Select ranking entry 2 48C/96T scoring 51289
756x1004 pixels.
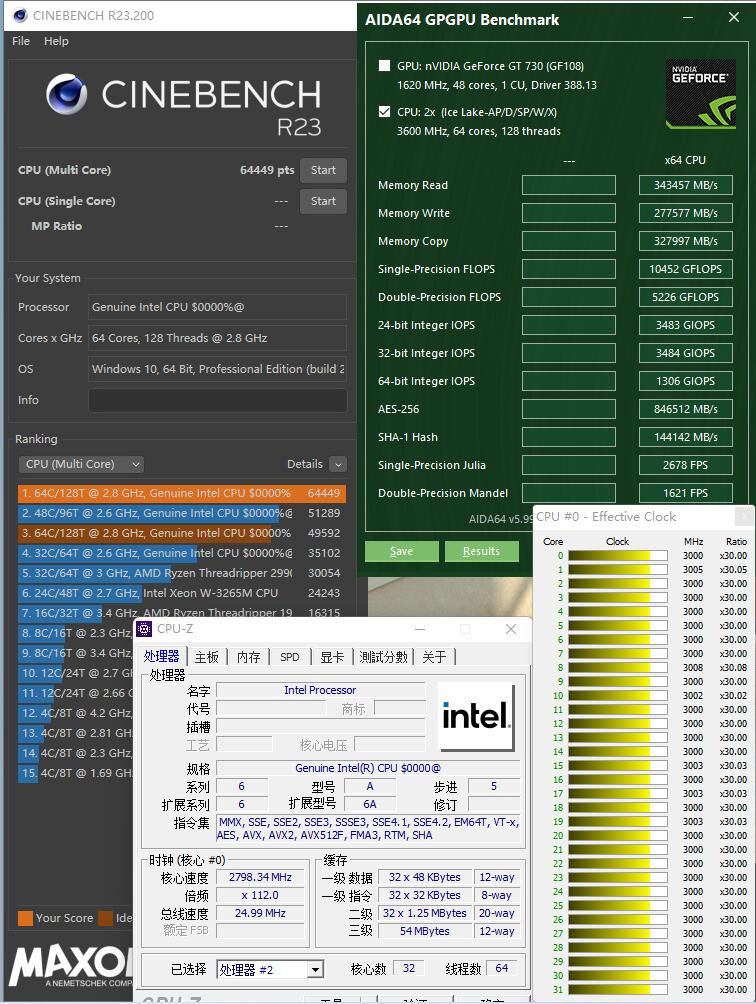182,513
